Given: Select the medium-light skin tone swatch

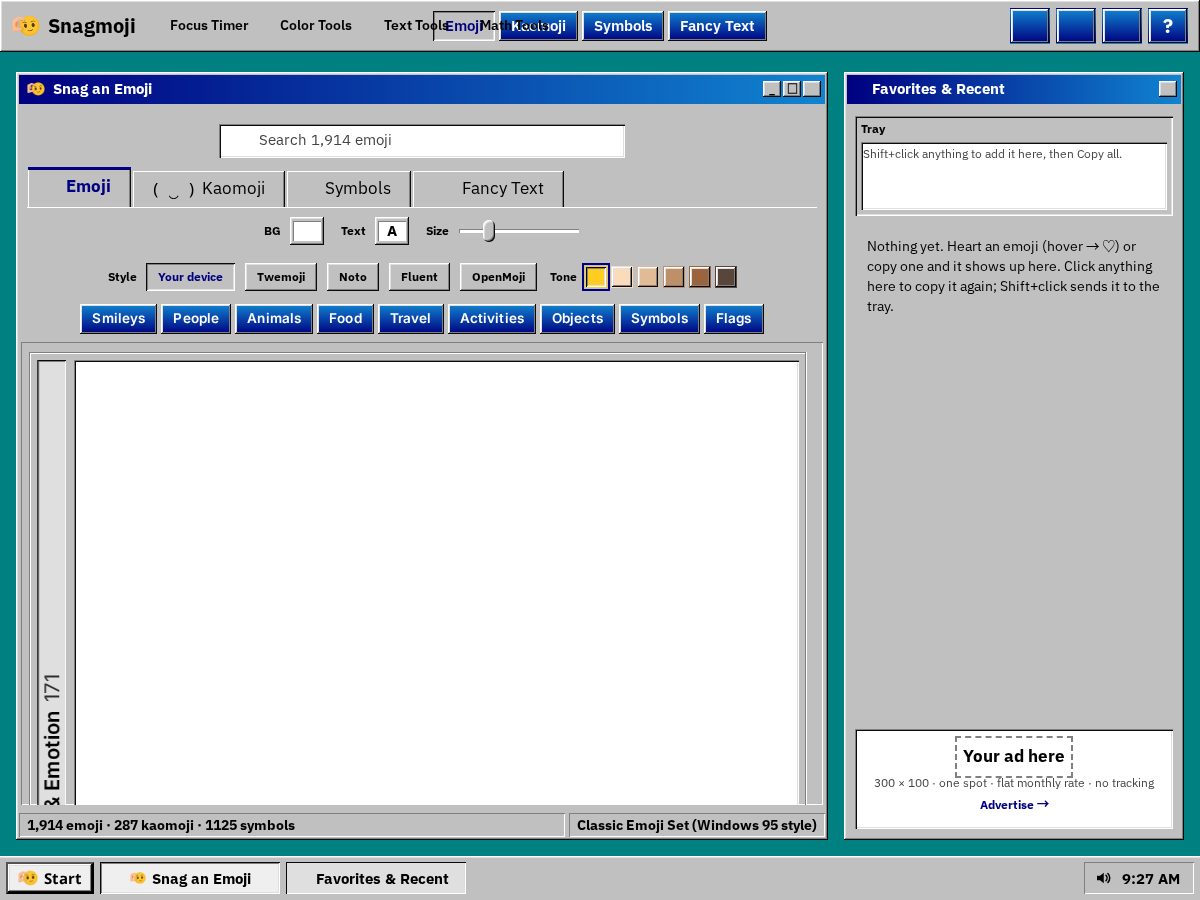Looking at the screenshot, I should coord(648,277).
